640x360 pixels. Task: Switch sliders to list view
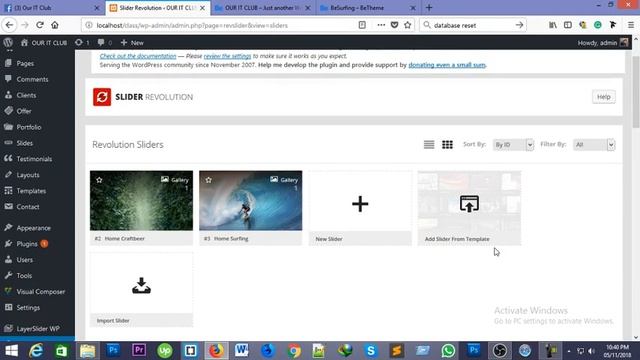pos(429,144)
